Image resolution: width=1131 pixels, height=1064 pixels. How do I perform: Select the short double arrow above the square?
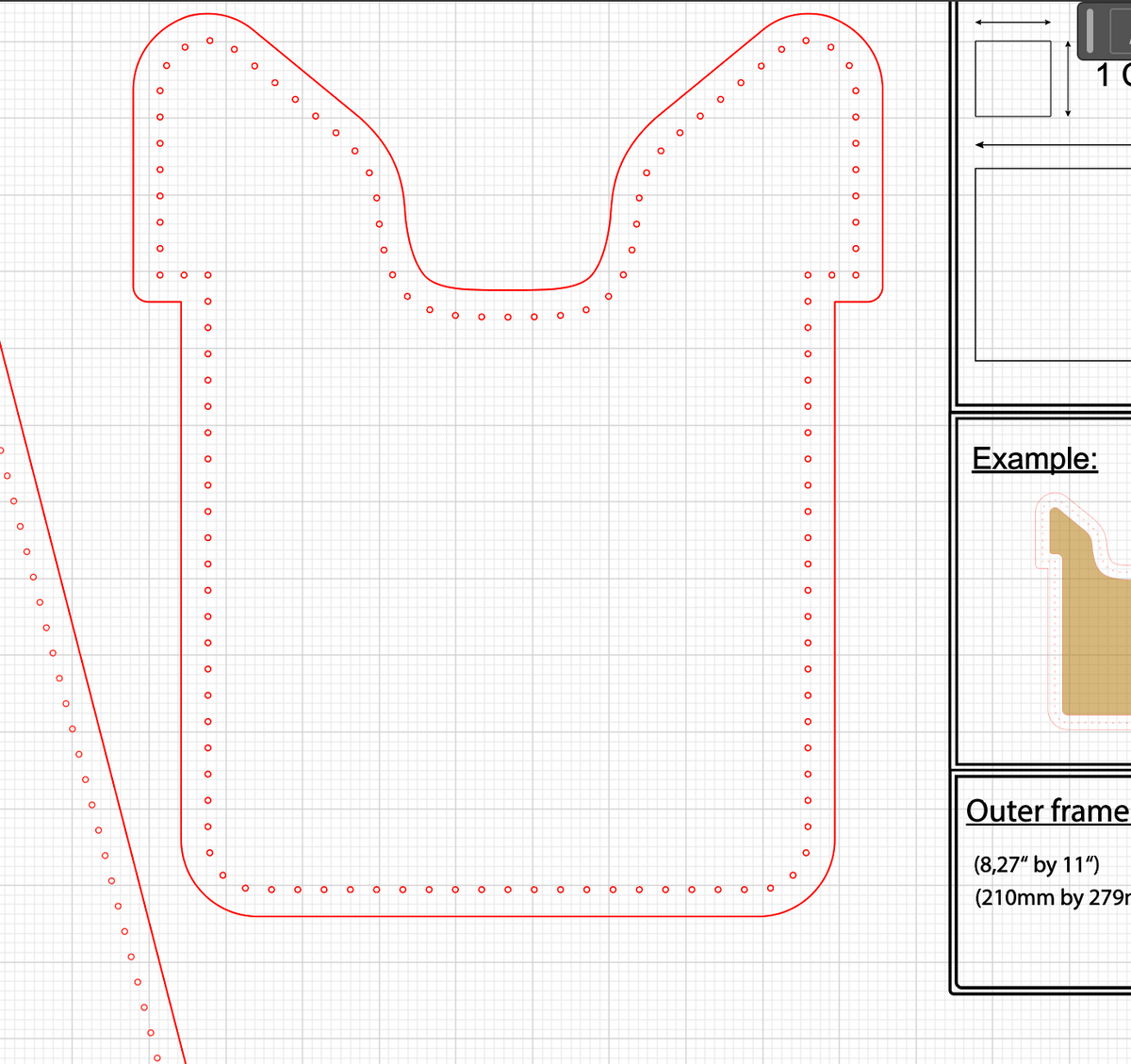[1013, 22]
